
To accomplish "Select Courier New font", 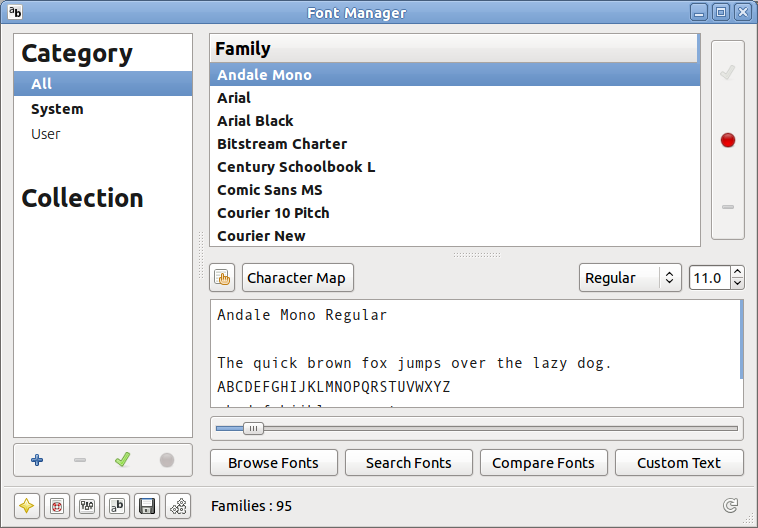I will point(455,236).
